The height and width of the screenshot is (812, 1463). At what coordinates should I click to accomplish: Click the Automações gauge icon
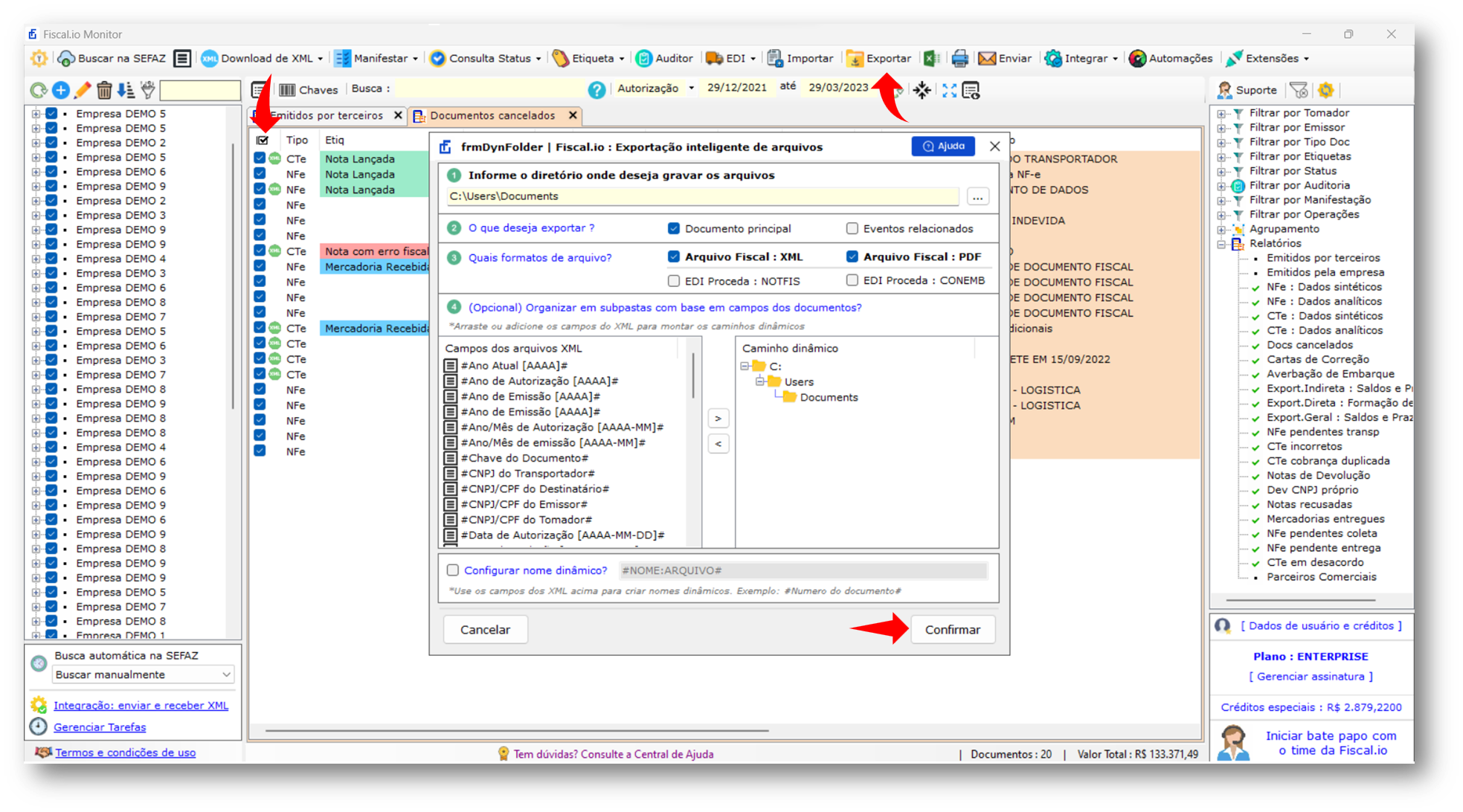point(1137,58)
